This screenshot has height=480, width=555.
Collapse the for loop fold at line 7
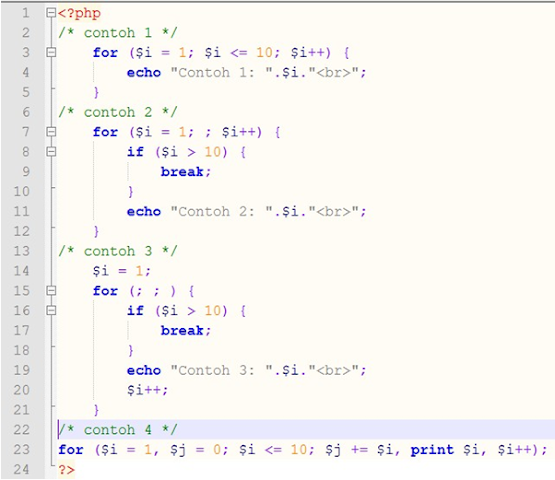coord(51,132)
